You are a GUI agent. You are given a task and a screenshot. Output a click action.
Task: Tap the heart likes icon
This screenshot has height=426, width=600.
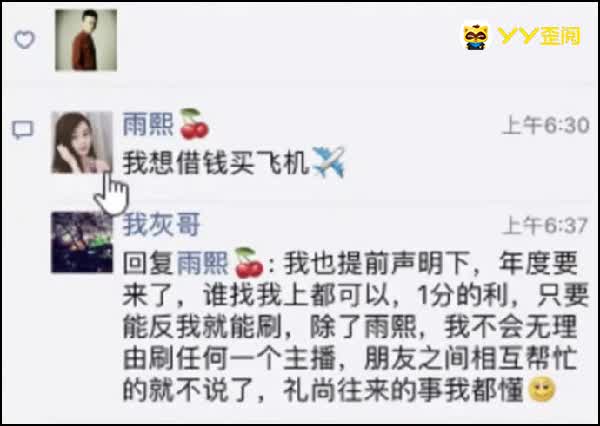pyautogui.click(x=25, y=40)
